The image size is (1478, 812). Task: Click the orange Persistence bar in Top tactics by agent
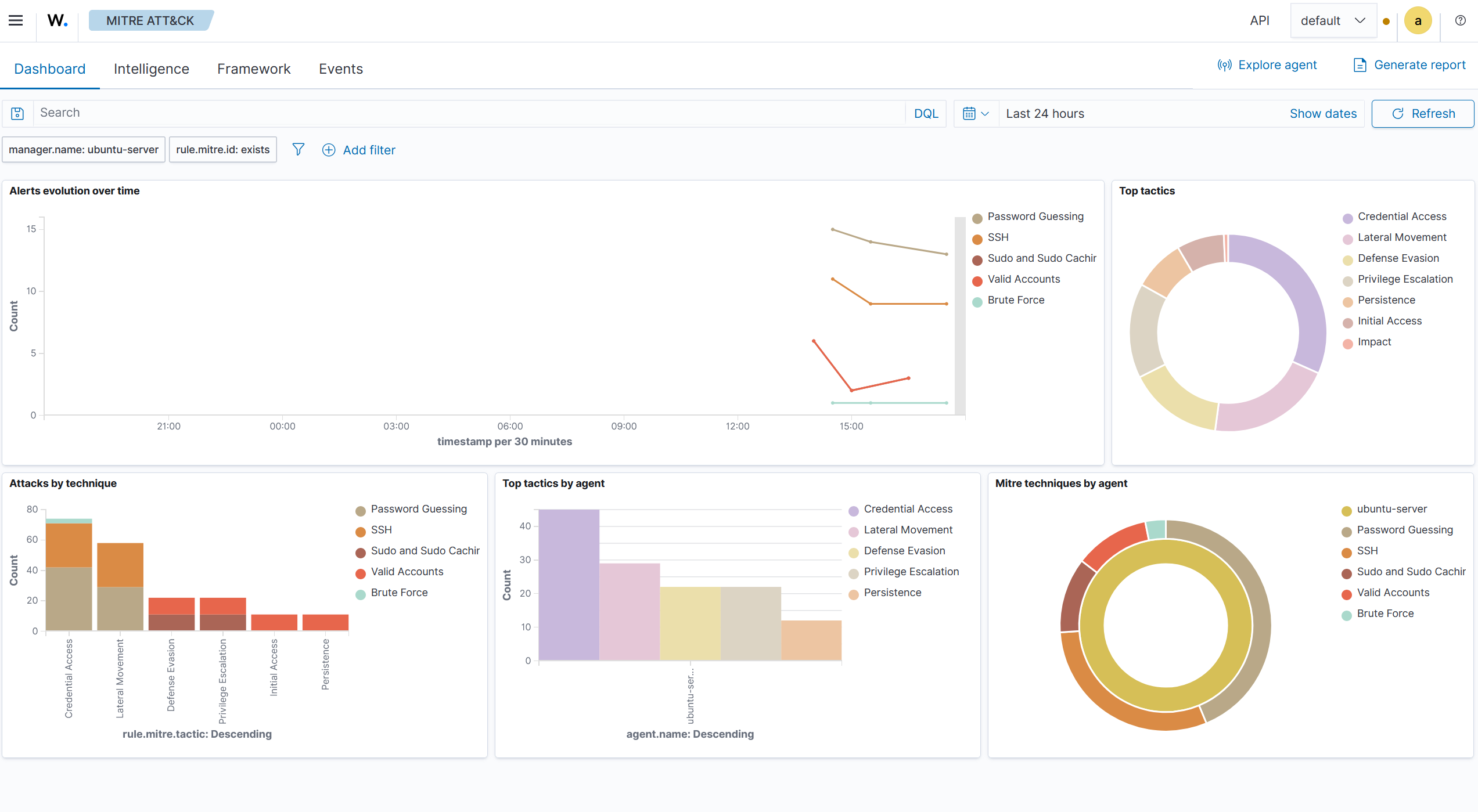[x=811, y=640]
